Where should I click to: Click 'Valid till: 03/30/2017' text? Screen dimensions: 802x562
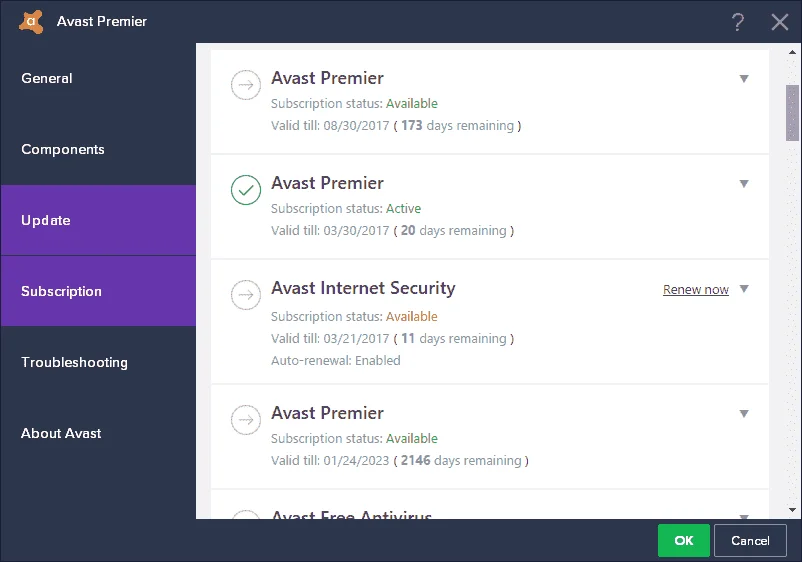click(330, 231)
